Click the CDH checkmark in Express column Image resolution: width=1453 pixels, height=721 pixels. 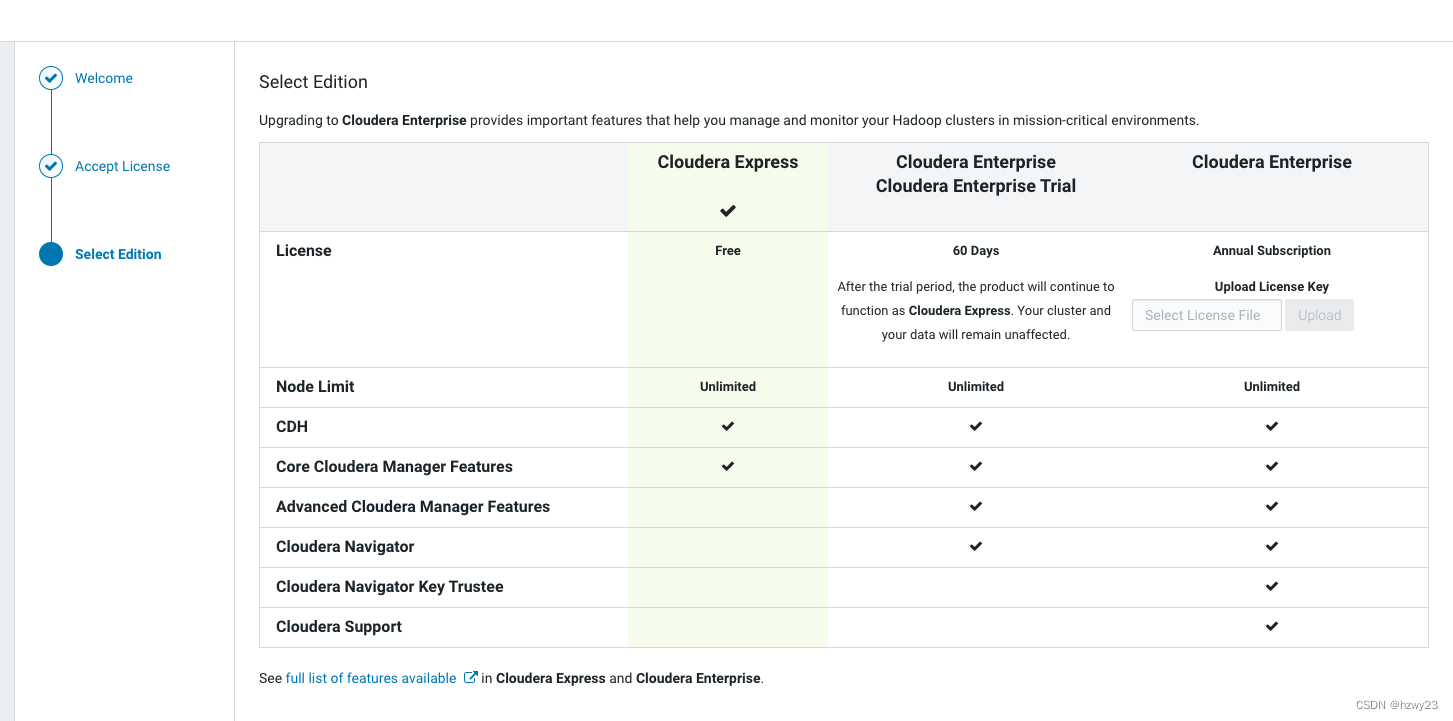coord(728,426)
